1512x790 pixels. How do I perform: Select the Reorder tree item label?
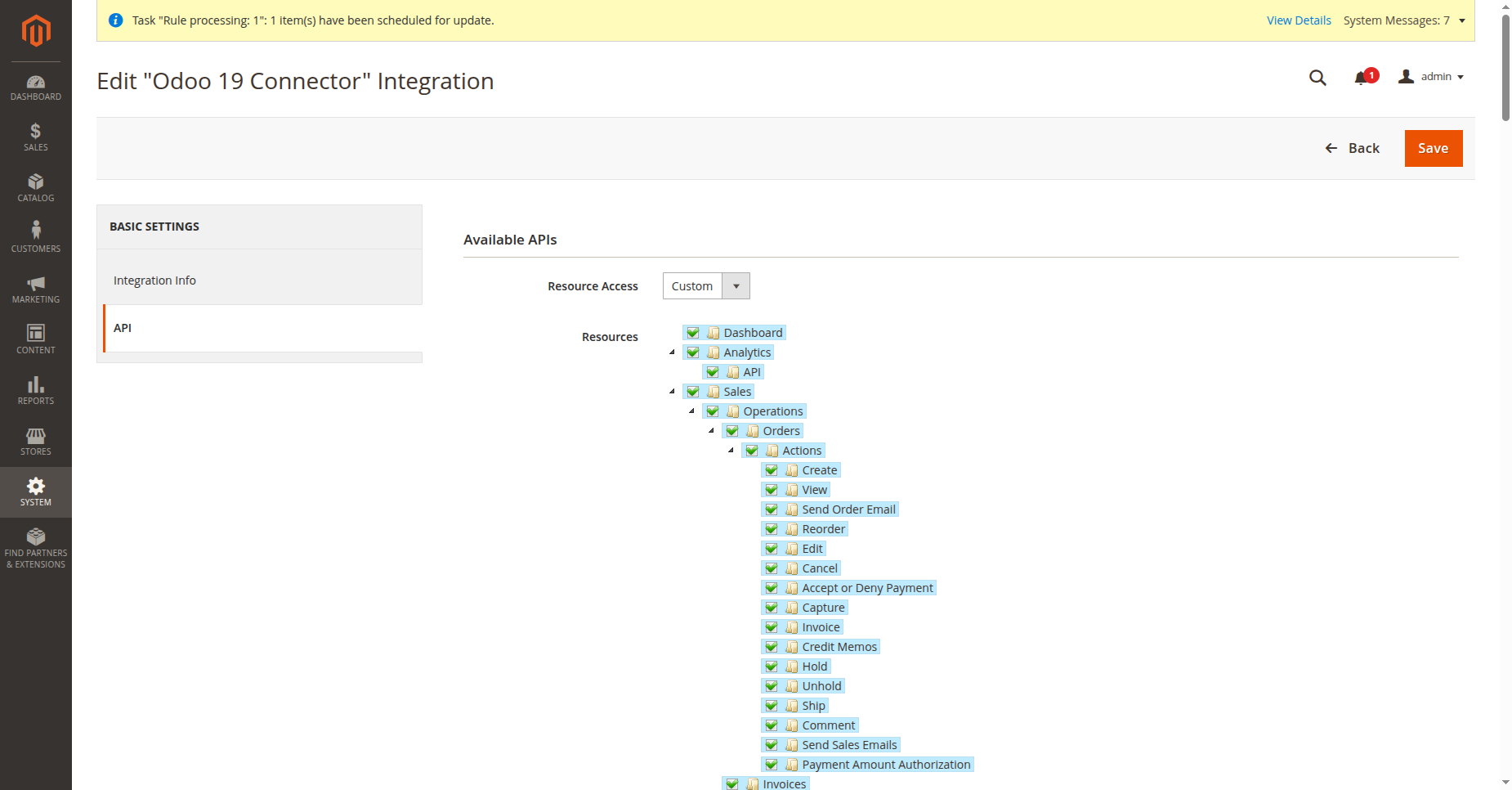coord(824,529)
